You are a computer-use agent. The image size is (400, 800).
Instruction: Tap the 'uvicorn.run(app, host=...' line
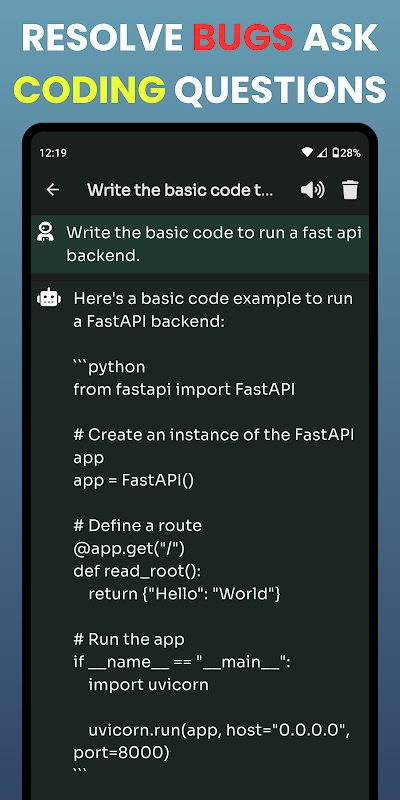[x=219, y=730]
